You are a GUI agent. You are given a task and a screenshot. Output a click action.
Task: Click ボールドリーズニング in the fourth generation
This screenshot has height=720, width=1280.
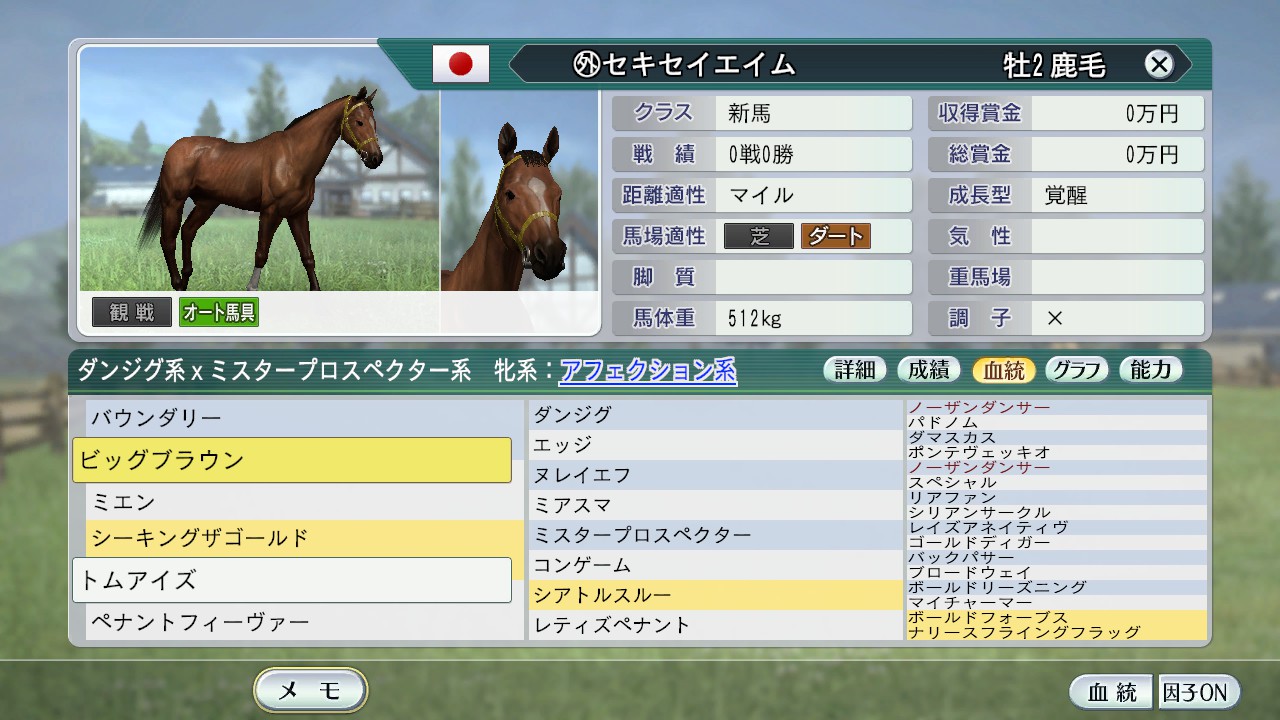1057,587
